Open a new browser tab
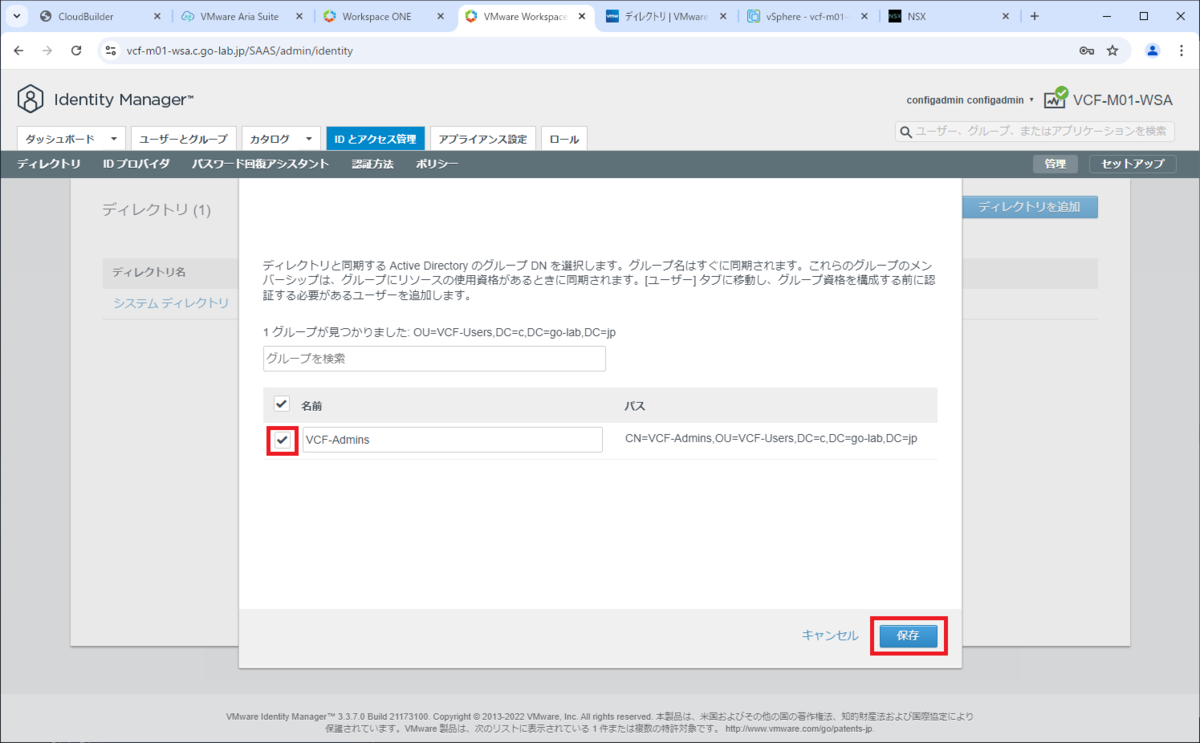This screenshot has height=743, width=1200. pyautogui.click(x=1034, y=16)
